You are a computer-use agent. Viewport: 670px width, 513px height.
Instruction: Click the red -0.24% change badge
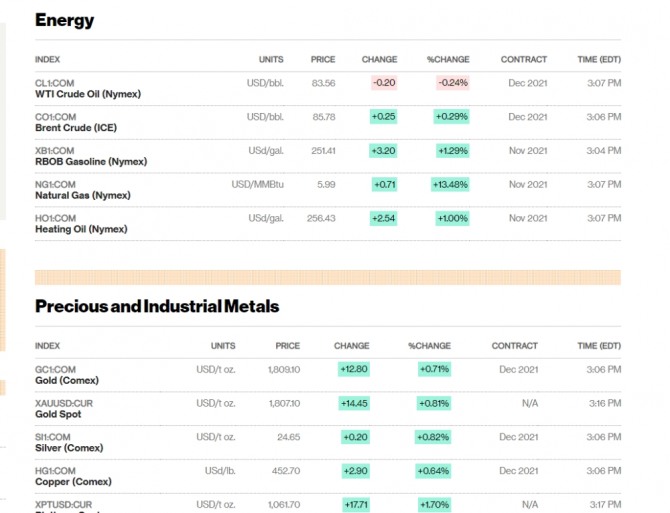[452, 83]
